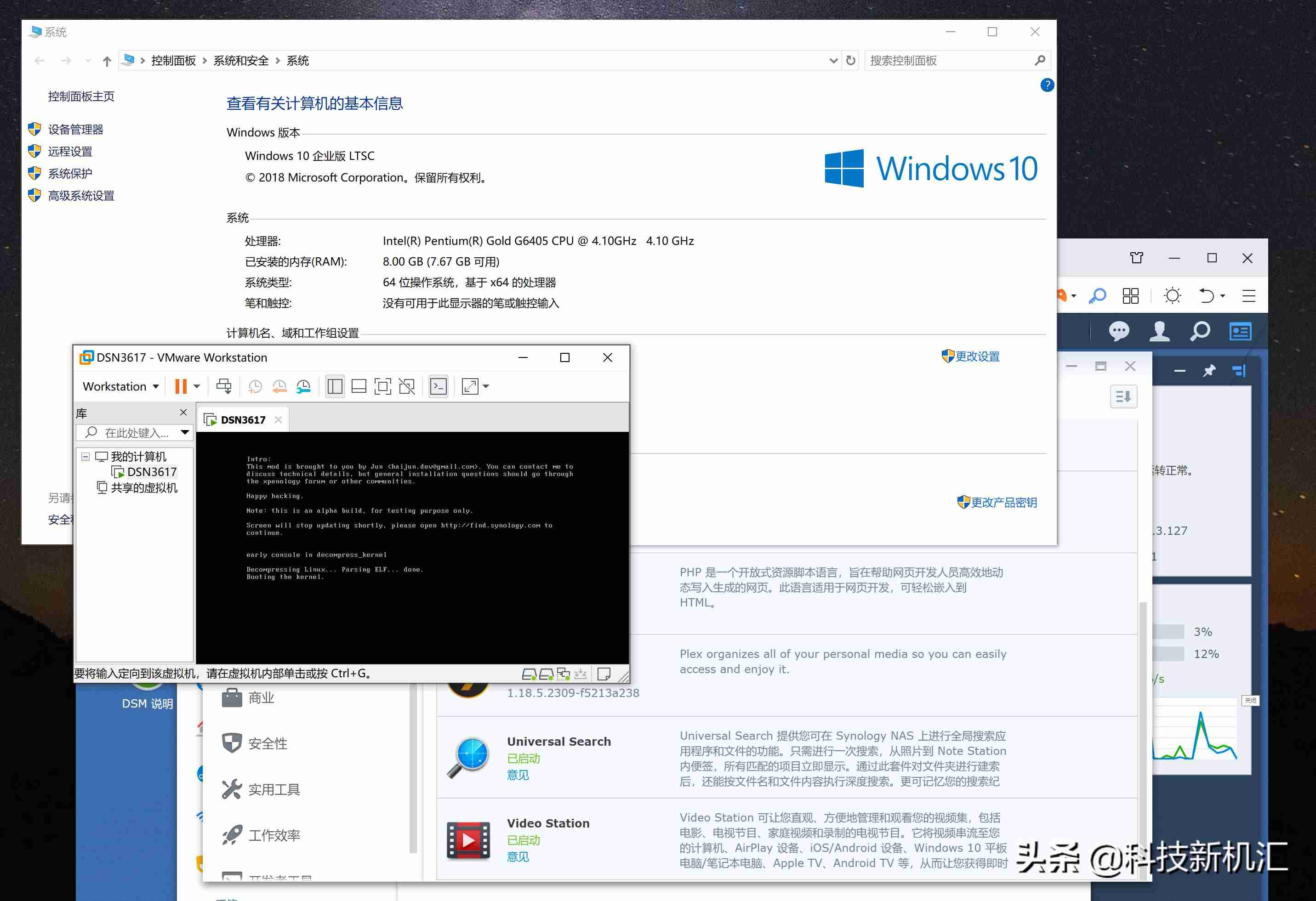Viewport: 1316px width, 901px height.
Task: Open the browser apps grid icon
Action: click(x=1131, y=296)
